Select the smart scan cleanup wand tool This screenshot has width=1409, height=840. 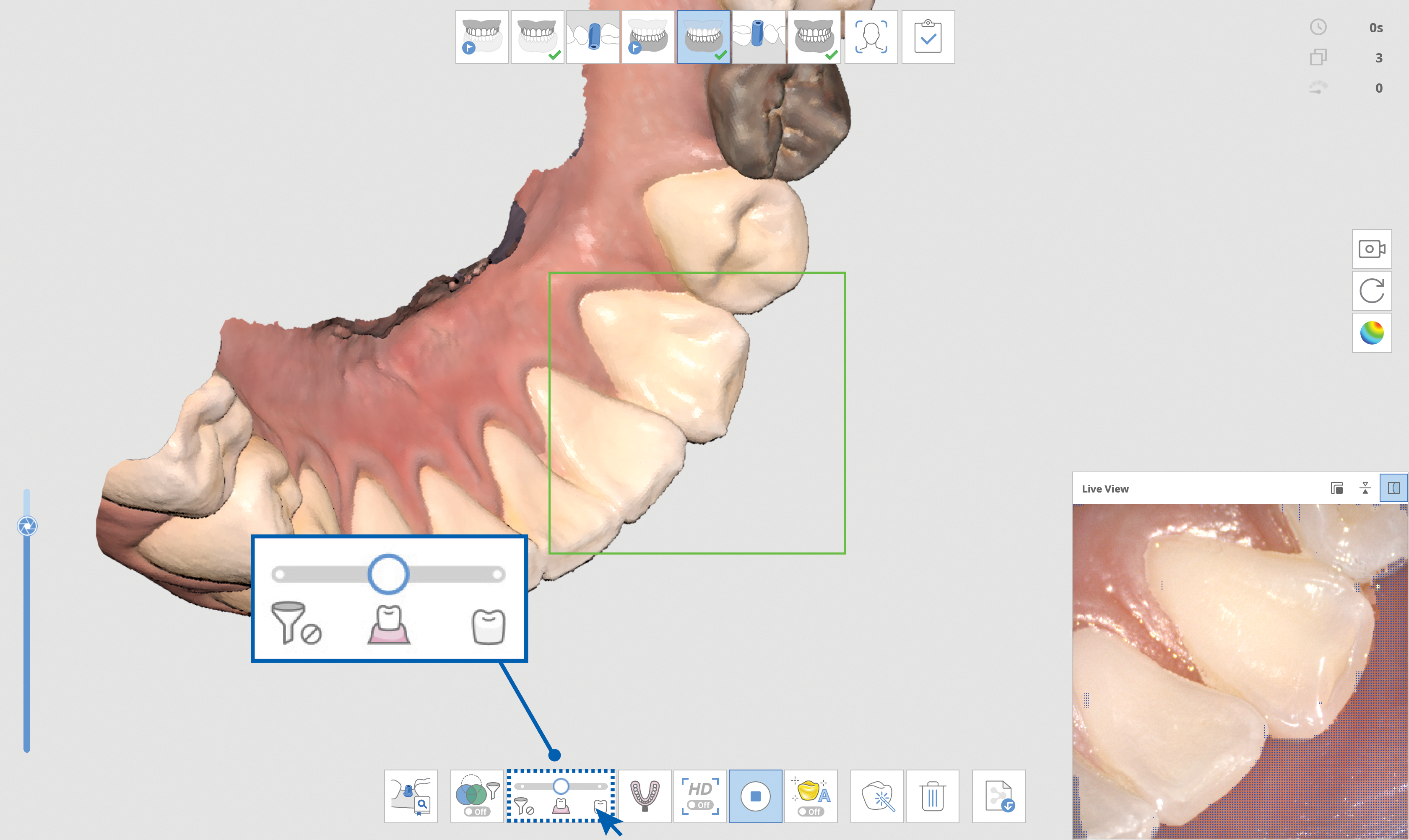(x=877, y=796)
